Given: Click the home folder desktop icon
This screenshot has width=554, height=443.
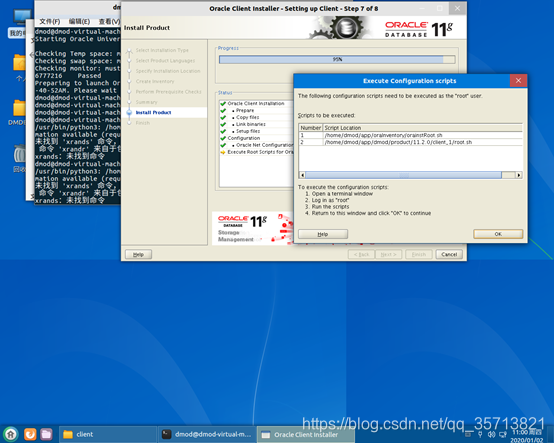Looking at the screenshot, I should pos(19,63).
